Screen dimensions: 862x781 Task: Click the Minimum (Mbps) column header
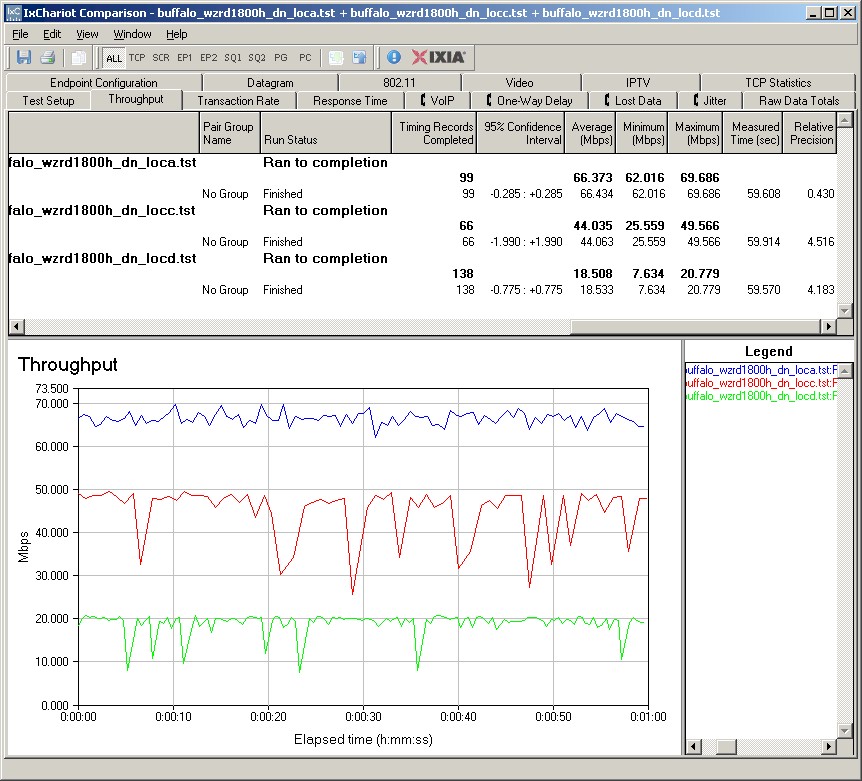pyautogui.click(x=642, y=132)
